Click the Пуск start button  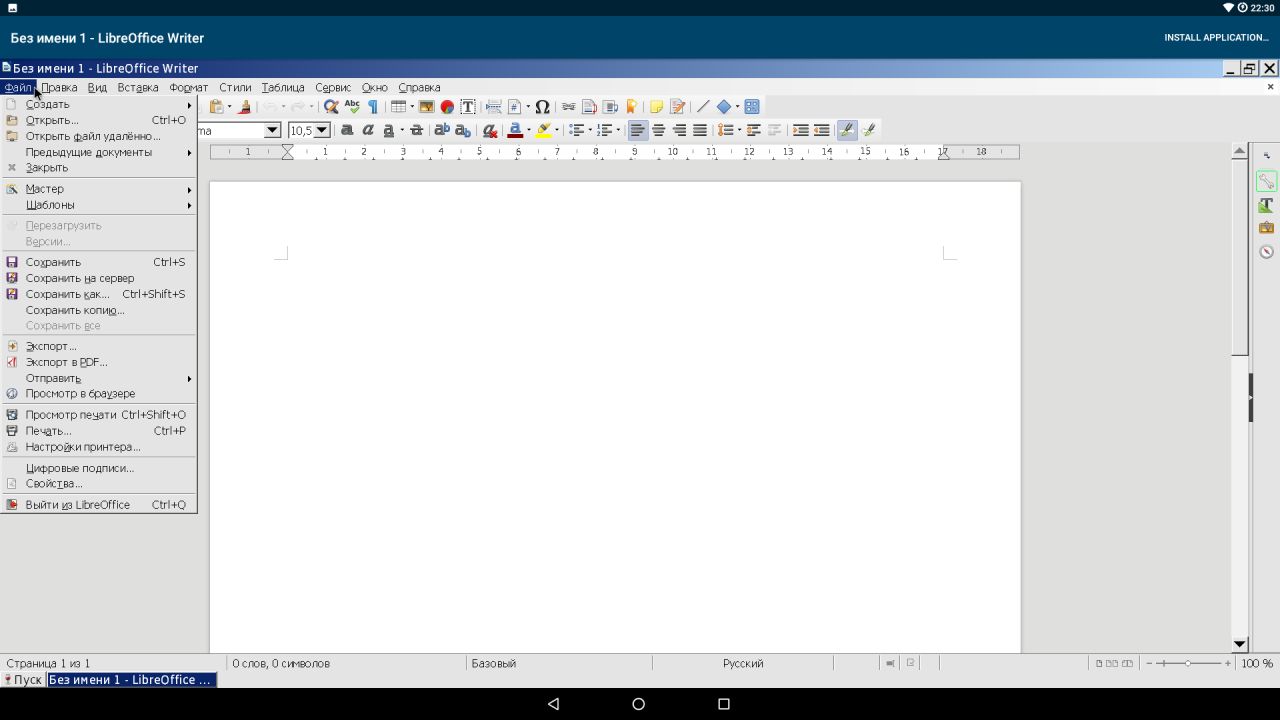pos(22,680)
